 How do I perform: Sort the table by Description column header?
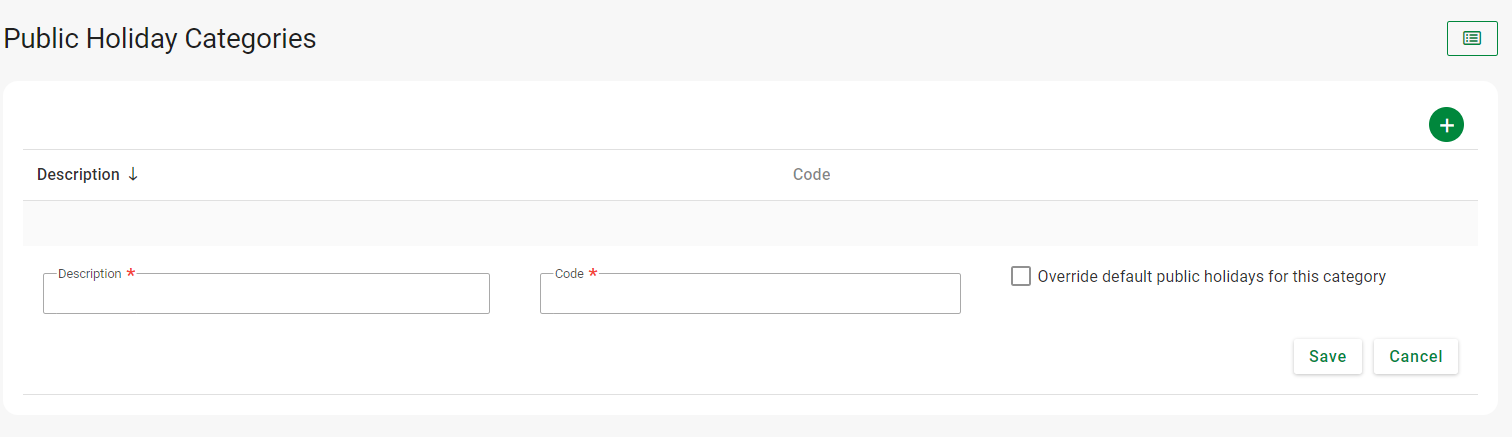coord(78,174)
